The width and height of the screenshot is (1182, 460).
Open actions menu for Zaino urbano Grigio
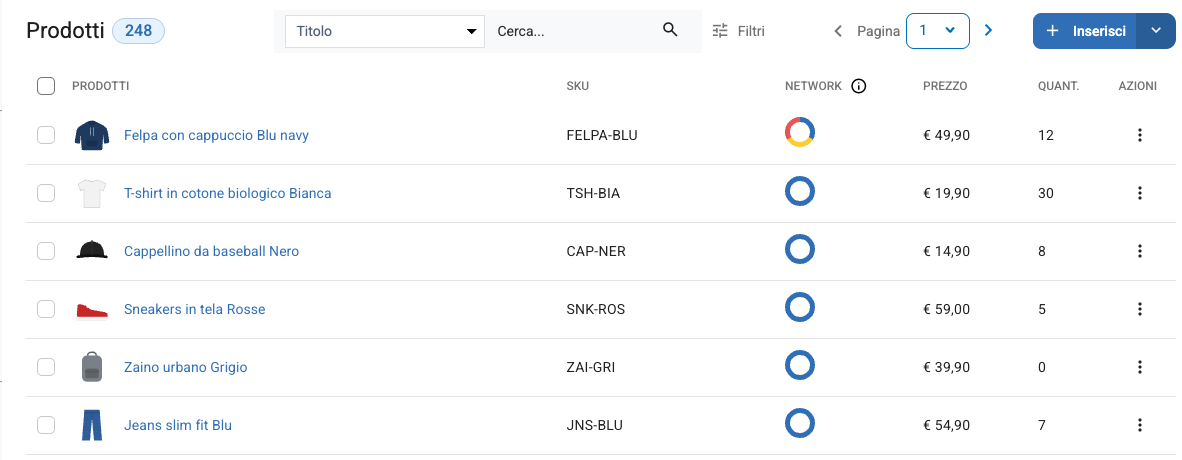[1140, 367]
